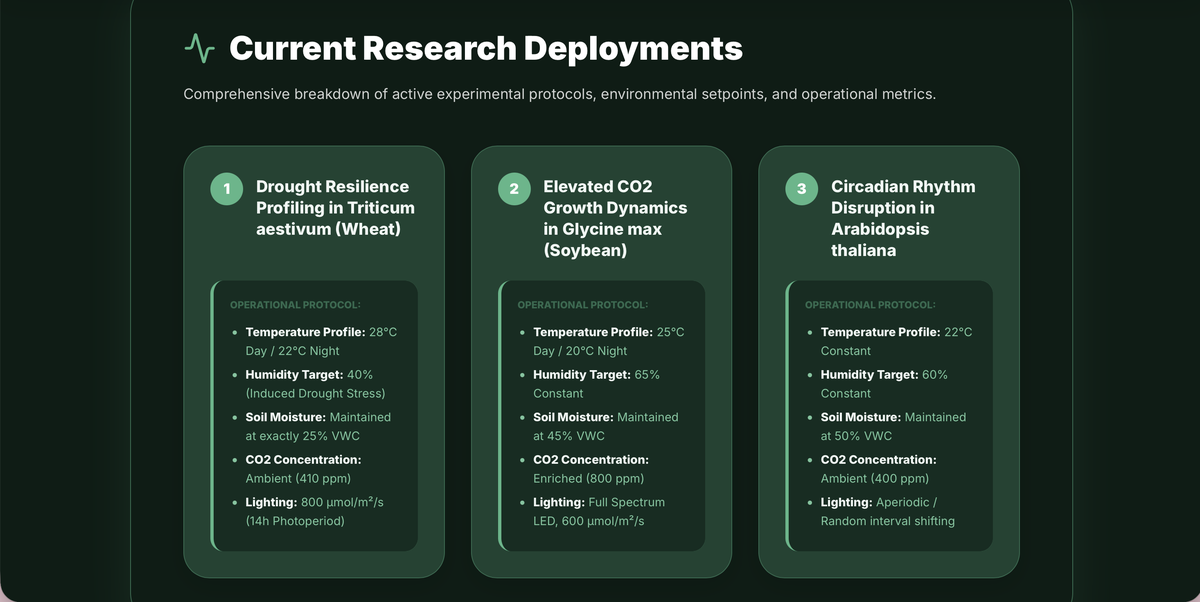
Task: Select Temperature Profile 22°C Constant entry
Action: [x=897, y=341]
